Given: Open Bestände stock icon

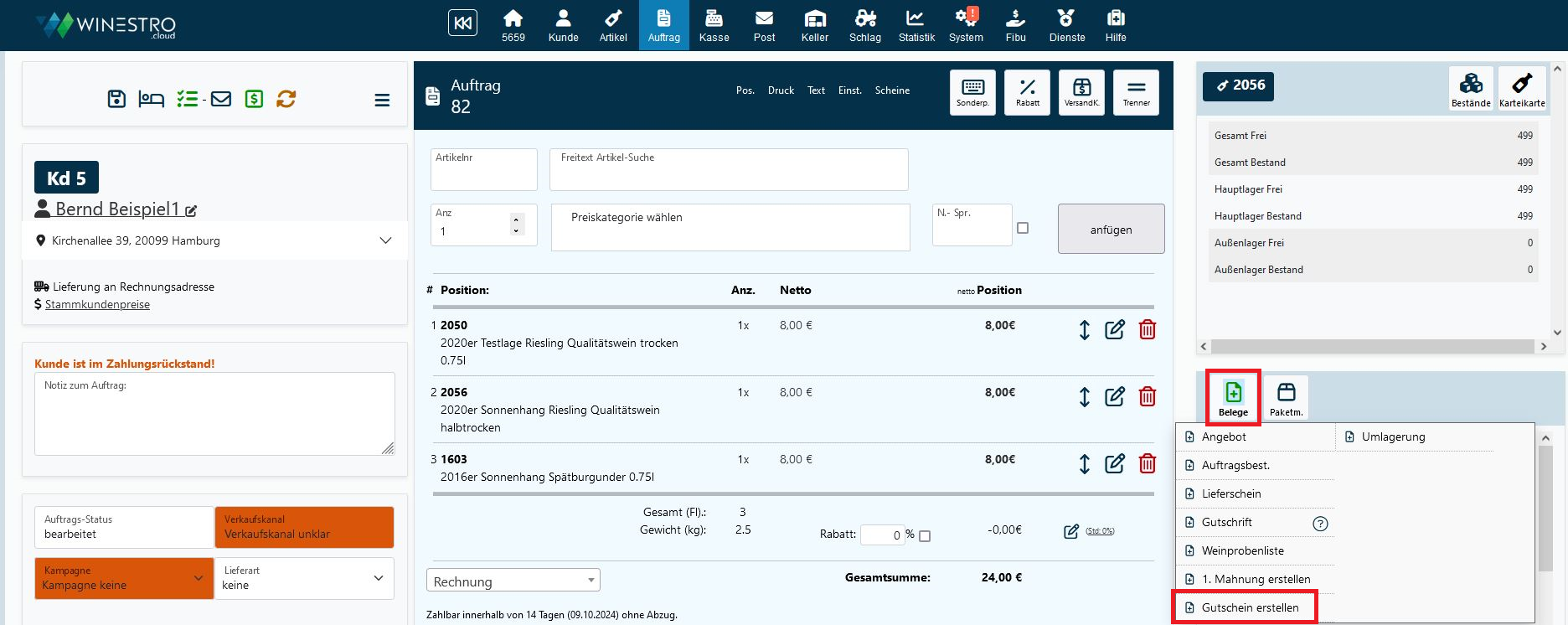Looking at the screenshot, I should (x=1471, y=88).
